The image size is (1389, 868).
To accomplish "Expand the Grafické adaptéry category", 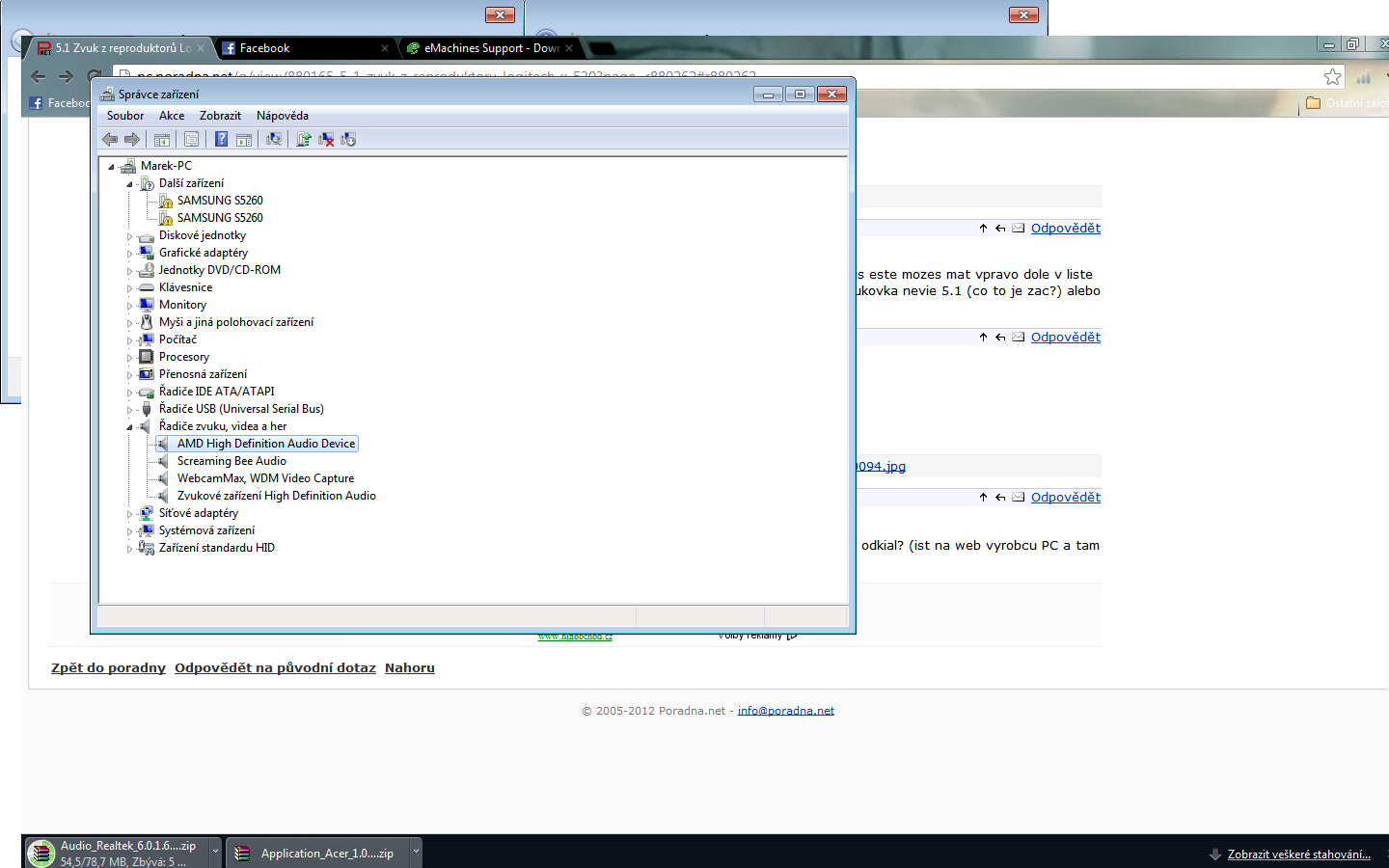I will pos(129,254).
